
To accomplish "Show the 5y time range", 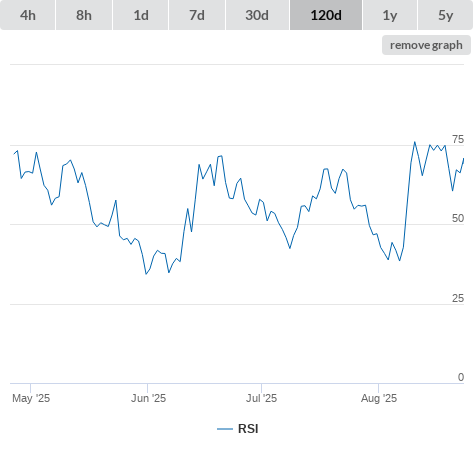I will 446,15.
